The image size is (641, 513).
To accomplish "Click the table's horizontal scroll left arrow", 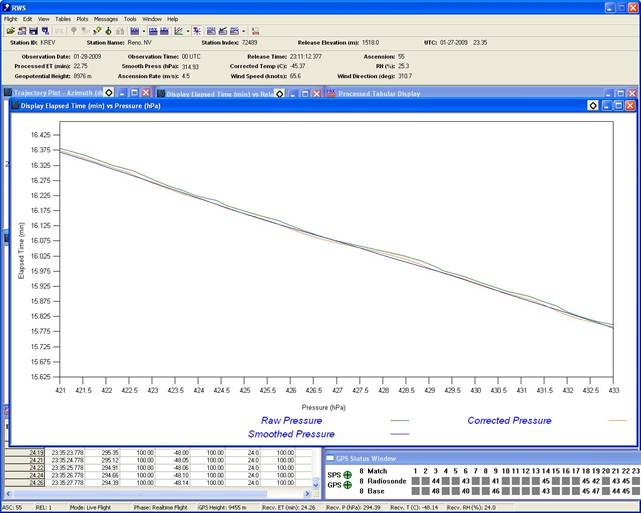I will click(8, 494).
